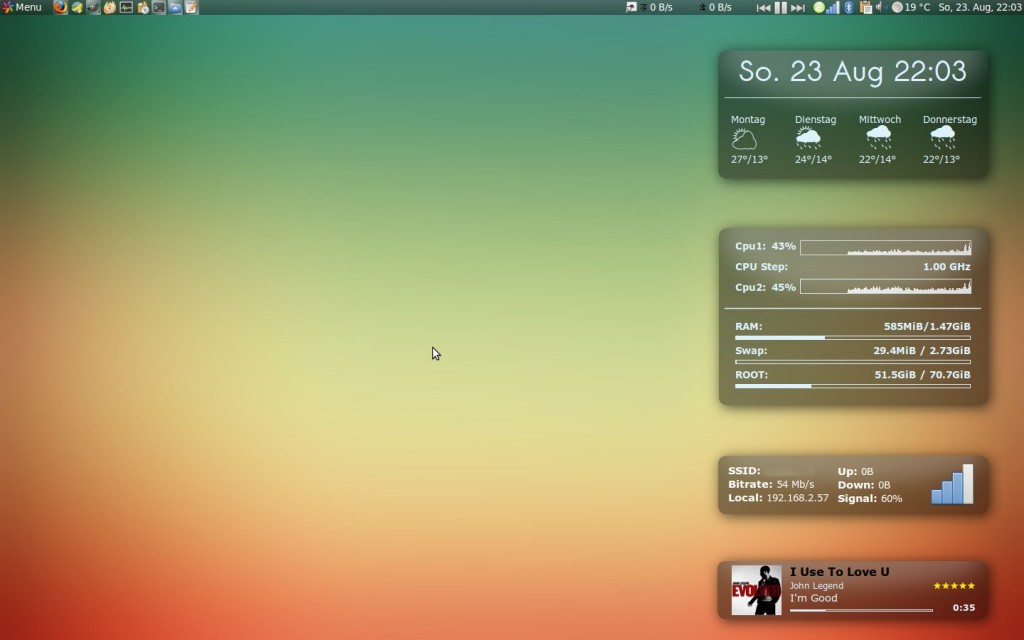Screen dimensions: 1024x640
Task: Open the system monitor launcher
Action: pyautogui.click(x=126, y=8)
